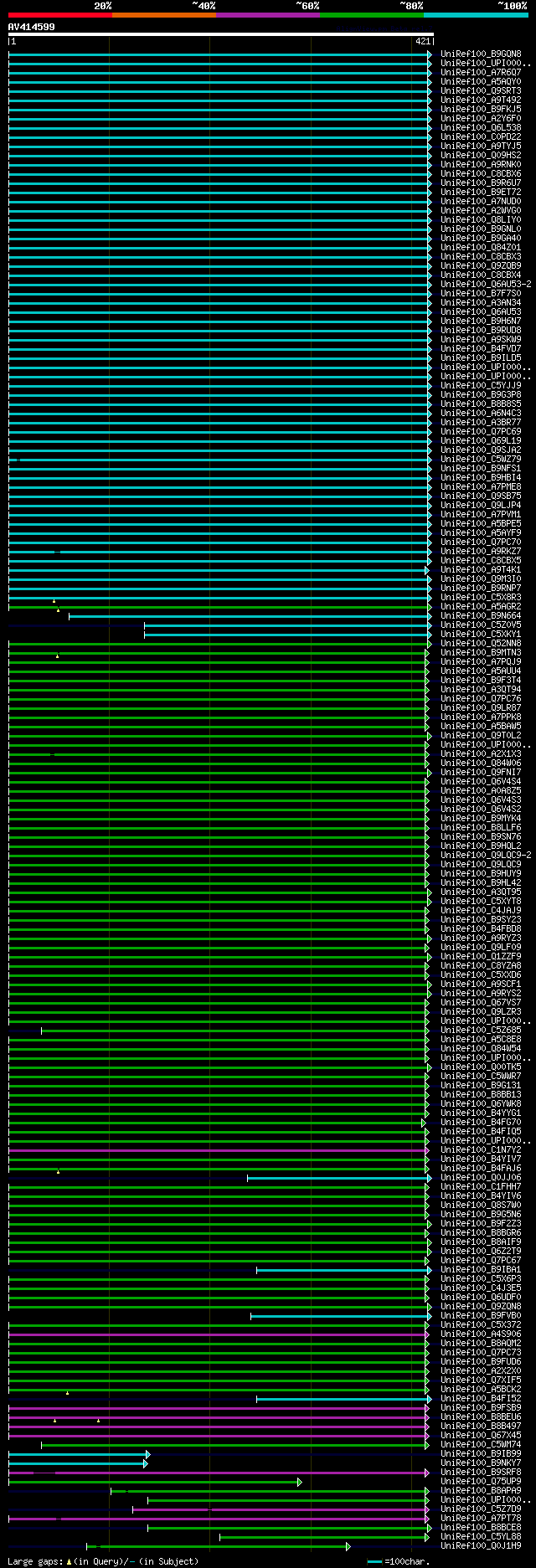Select hit label UniRef100_B9H6N7
536x1568 pixels.
[481, 321]
